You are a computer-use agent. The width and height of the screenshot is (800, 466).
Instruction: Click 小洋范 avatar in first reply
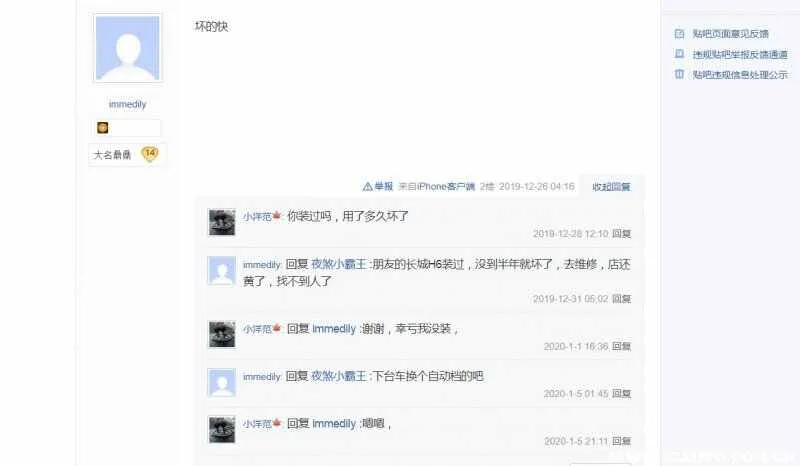222,222
